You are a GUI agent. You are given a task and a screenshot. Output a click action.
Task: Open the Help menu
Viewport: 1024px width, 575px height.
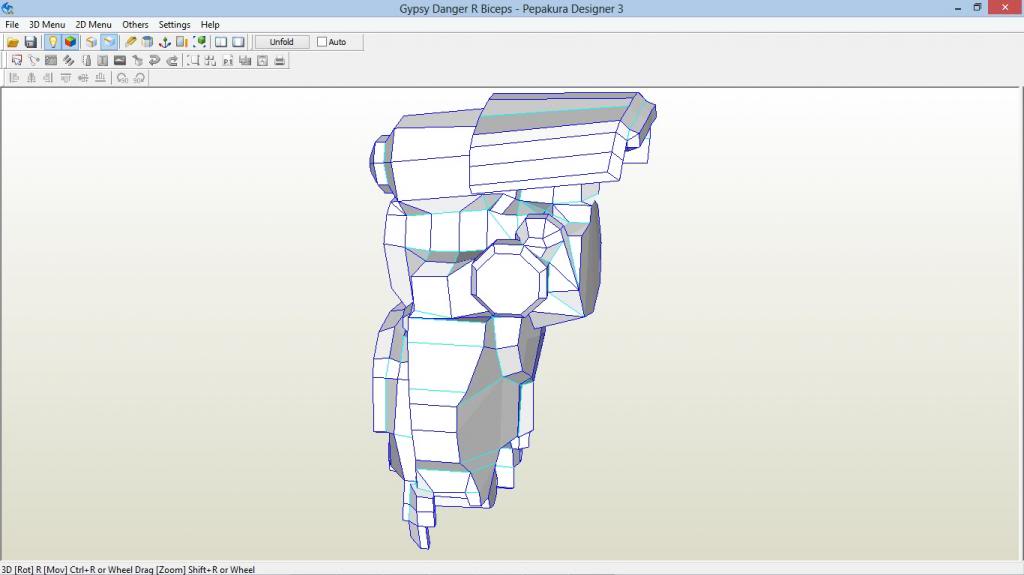pos(210,24)
